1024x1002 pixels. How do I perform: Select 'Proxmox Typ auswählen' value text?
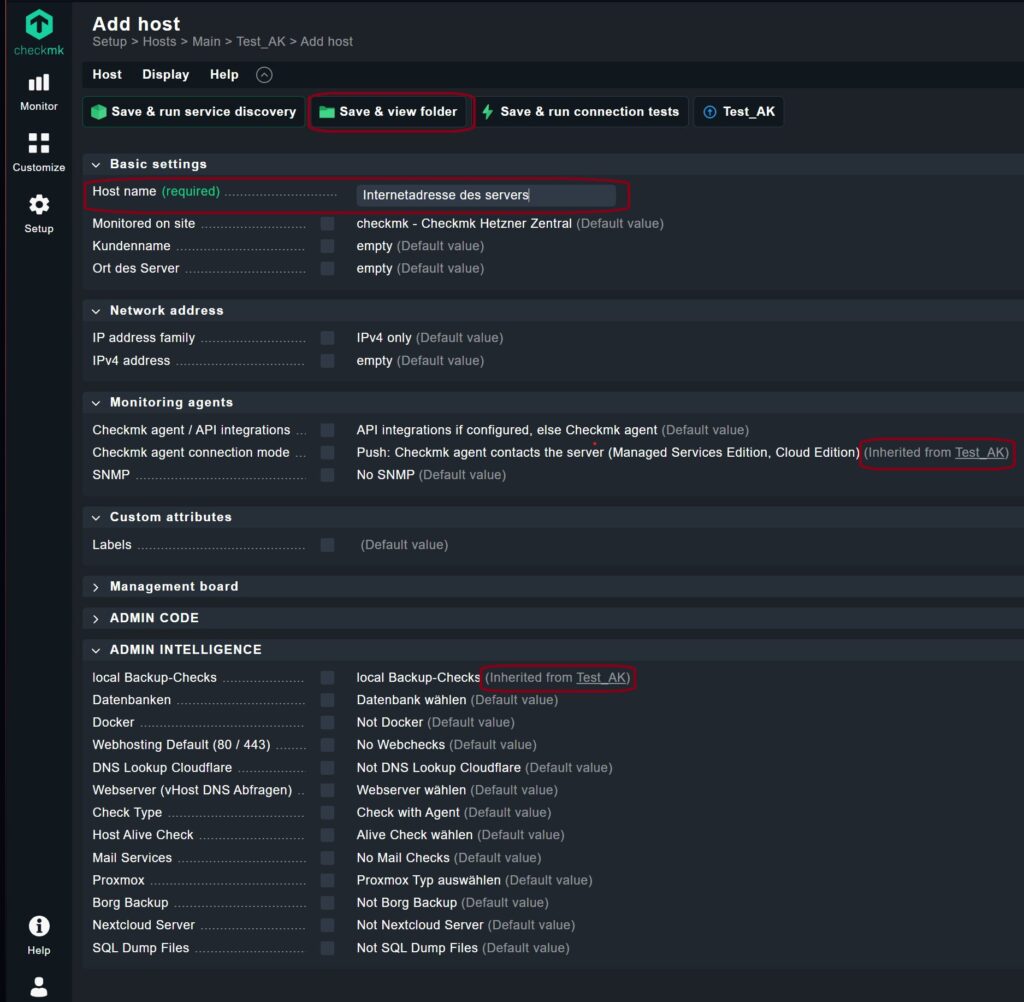(x=428, y=880)
